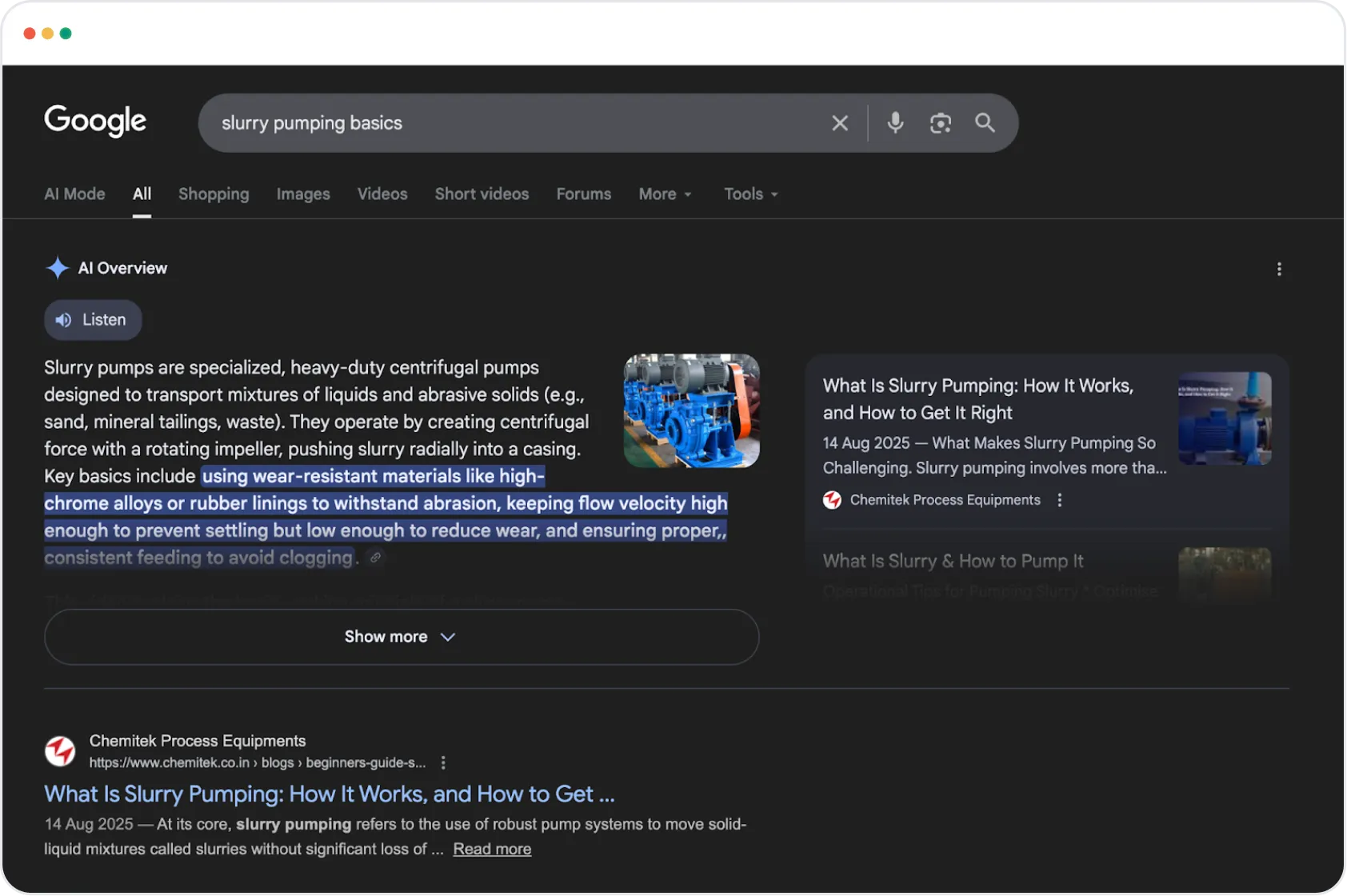Open result 'What Is Slurry Pumping: How It Works, and How to Get ...'

(x=330, y=794)
